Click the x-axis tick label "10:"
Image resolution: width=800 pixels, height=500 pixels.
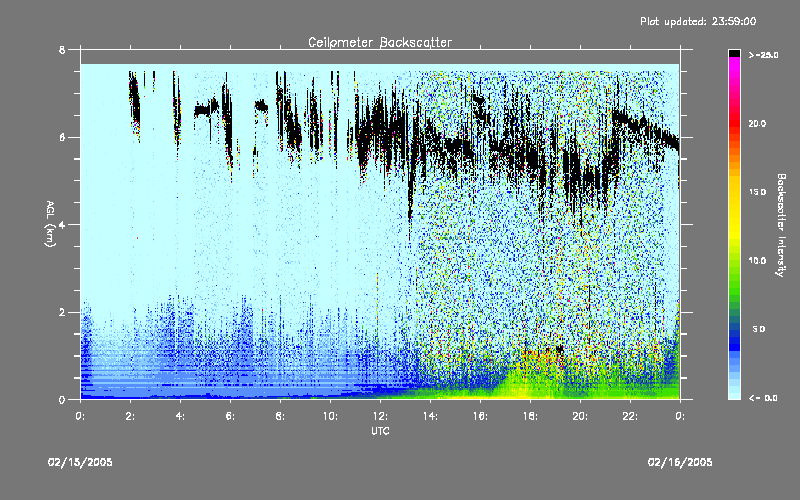pos(330,416)
